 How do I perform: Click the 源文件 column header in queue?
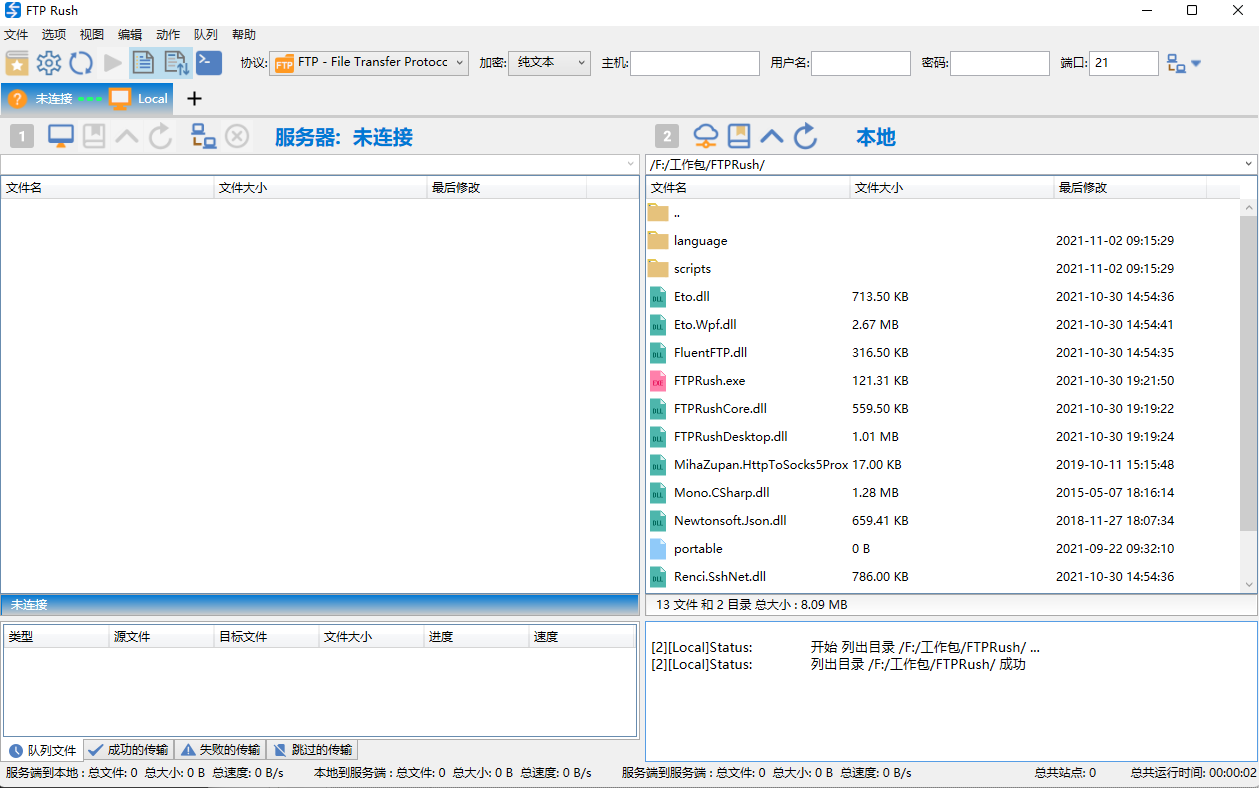(x=162, y=637)
